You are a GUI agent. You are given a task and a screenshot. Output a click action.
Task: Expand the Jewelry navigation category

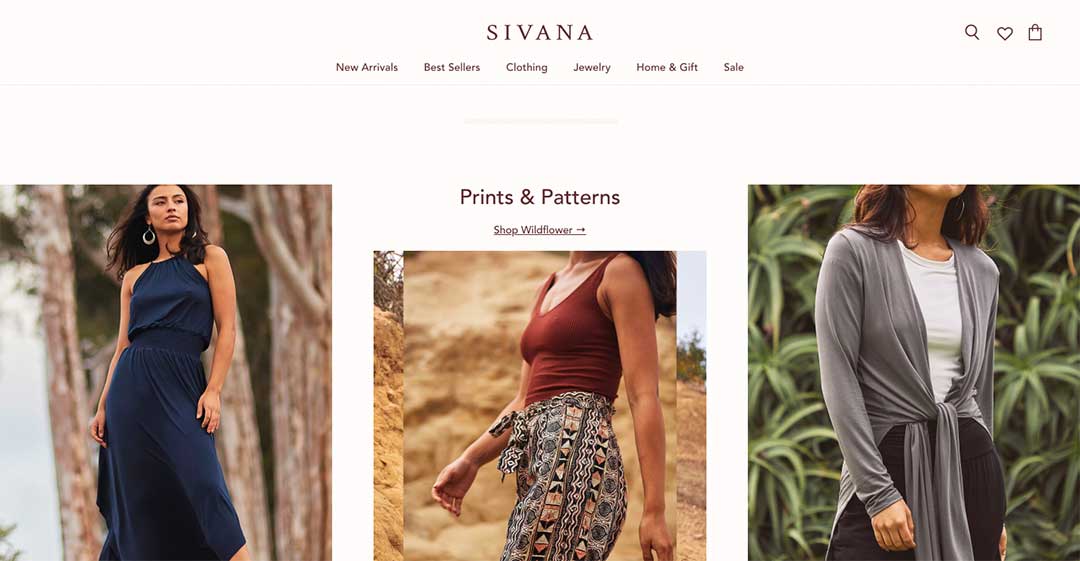(x=592, y=67)
